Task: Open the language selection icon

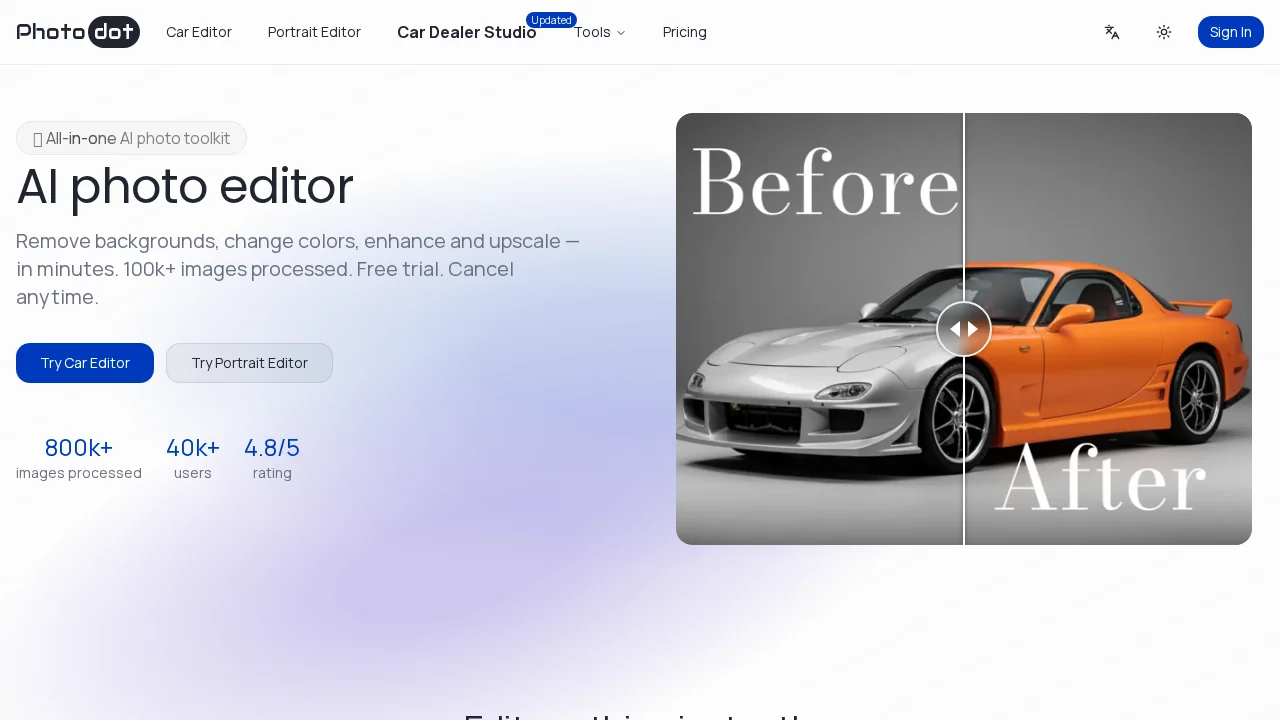Action: (x=1112, y=32)
